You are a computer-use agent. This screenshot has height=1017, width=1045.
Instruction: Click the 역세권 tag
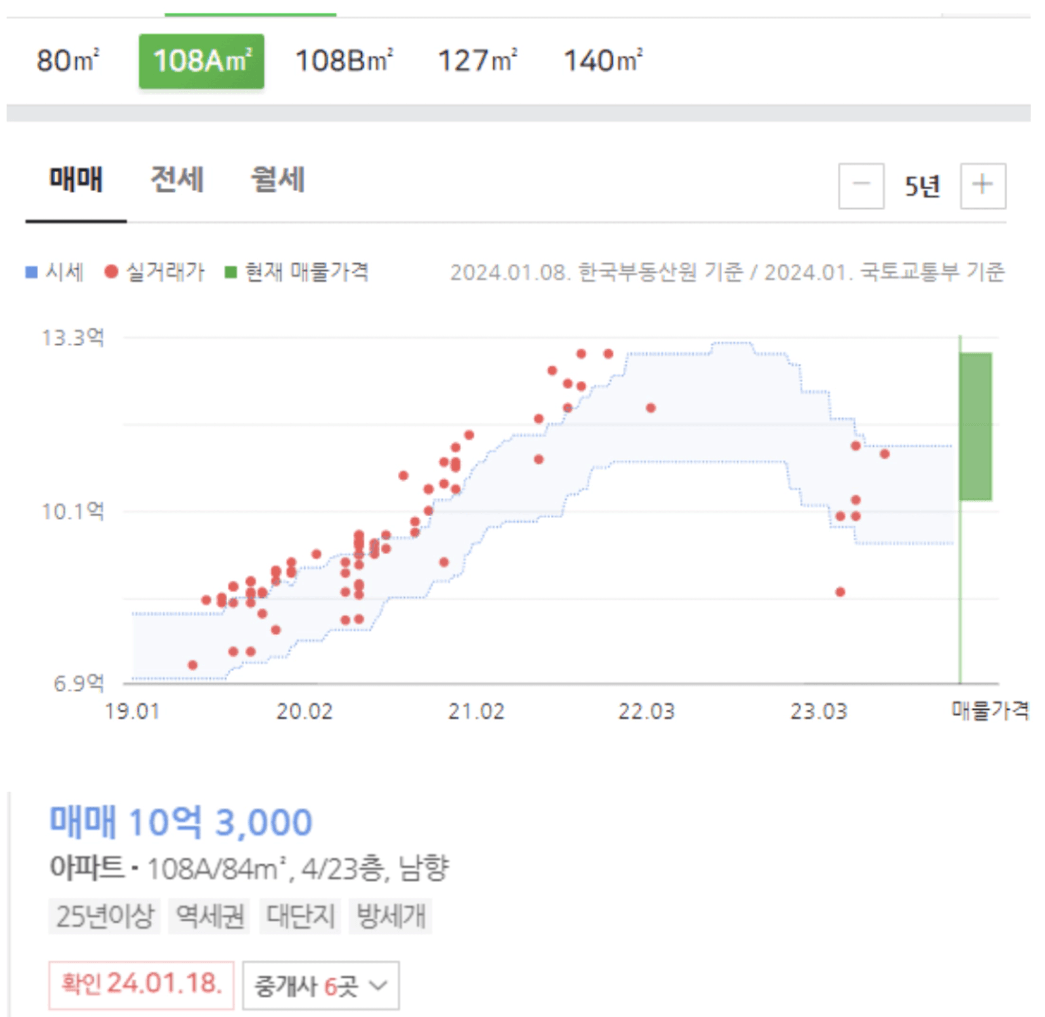[x=209, y=916]
